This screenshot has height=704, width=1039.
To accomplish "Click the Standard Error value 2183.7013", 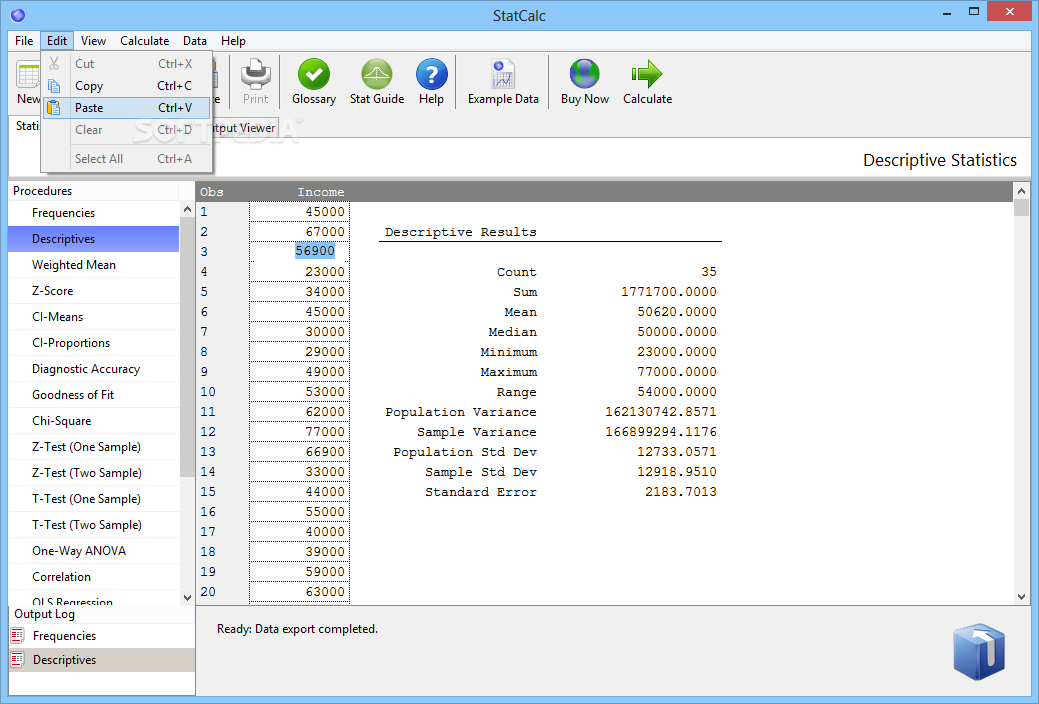I will 681,492.
